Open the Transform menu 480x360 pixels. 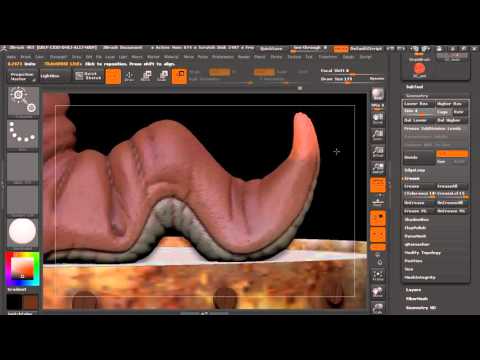pyautogui.click(x=327, y=57)
